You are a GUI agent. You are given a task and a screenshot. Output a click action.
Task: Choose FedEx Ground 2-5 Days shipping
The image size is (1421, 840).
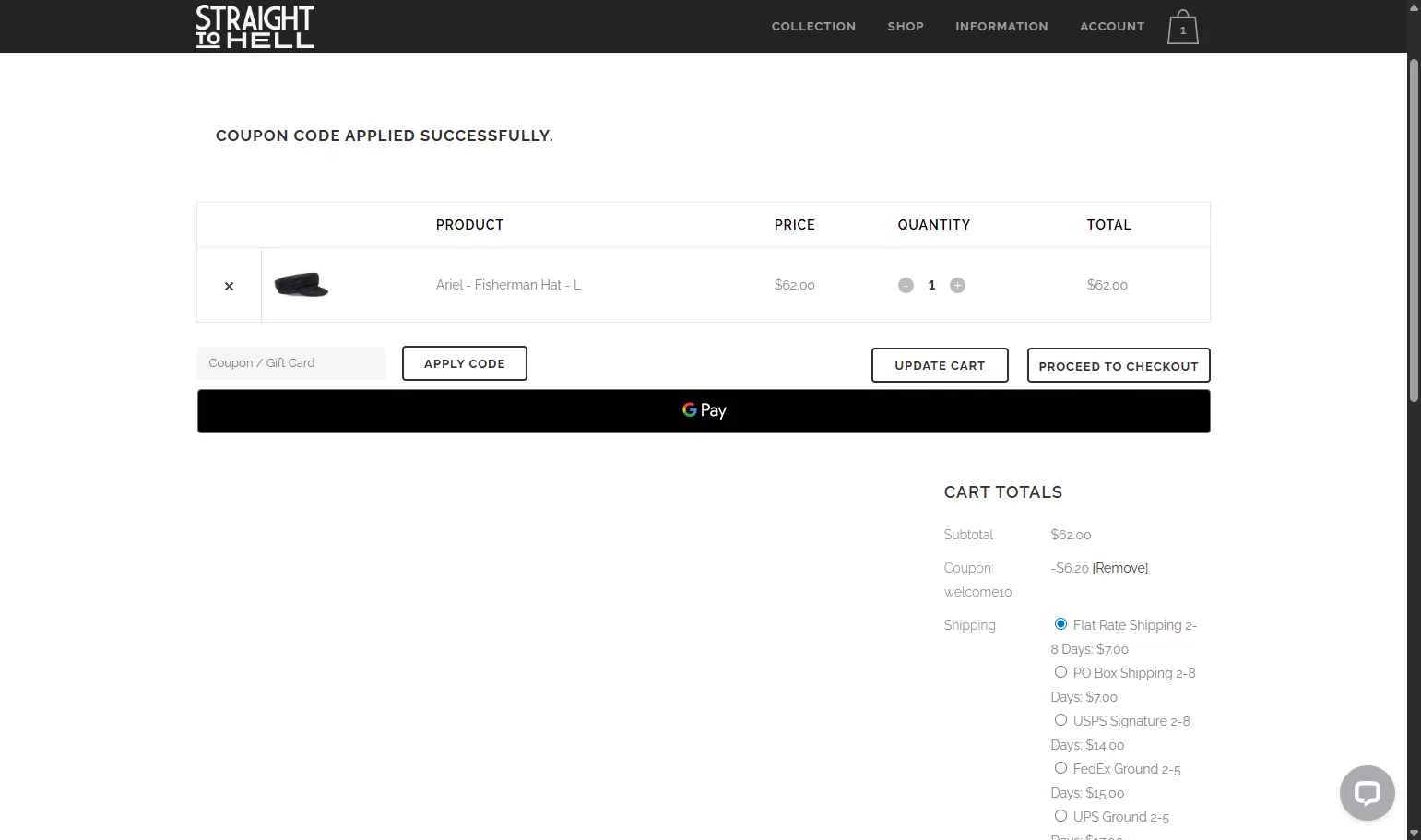tap(1060, 768)
